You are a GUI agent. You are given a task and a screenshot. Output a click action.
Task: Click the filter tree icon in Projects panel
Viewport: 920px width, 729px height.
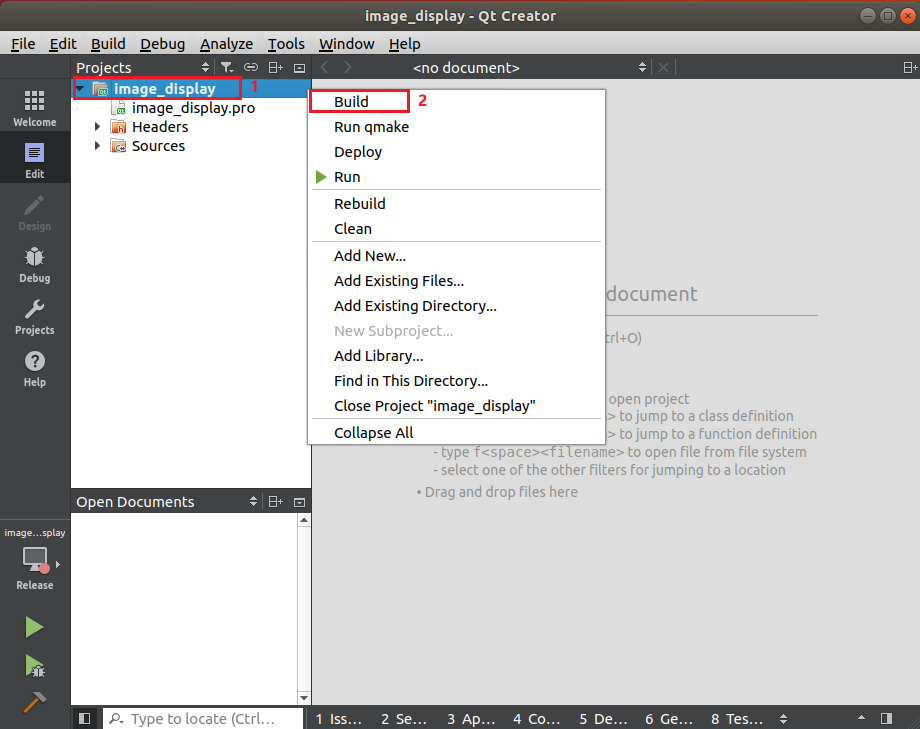pyautogui.click(x=226, y=68)
